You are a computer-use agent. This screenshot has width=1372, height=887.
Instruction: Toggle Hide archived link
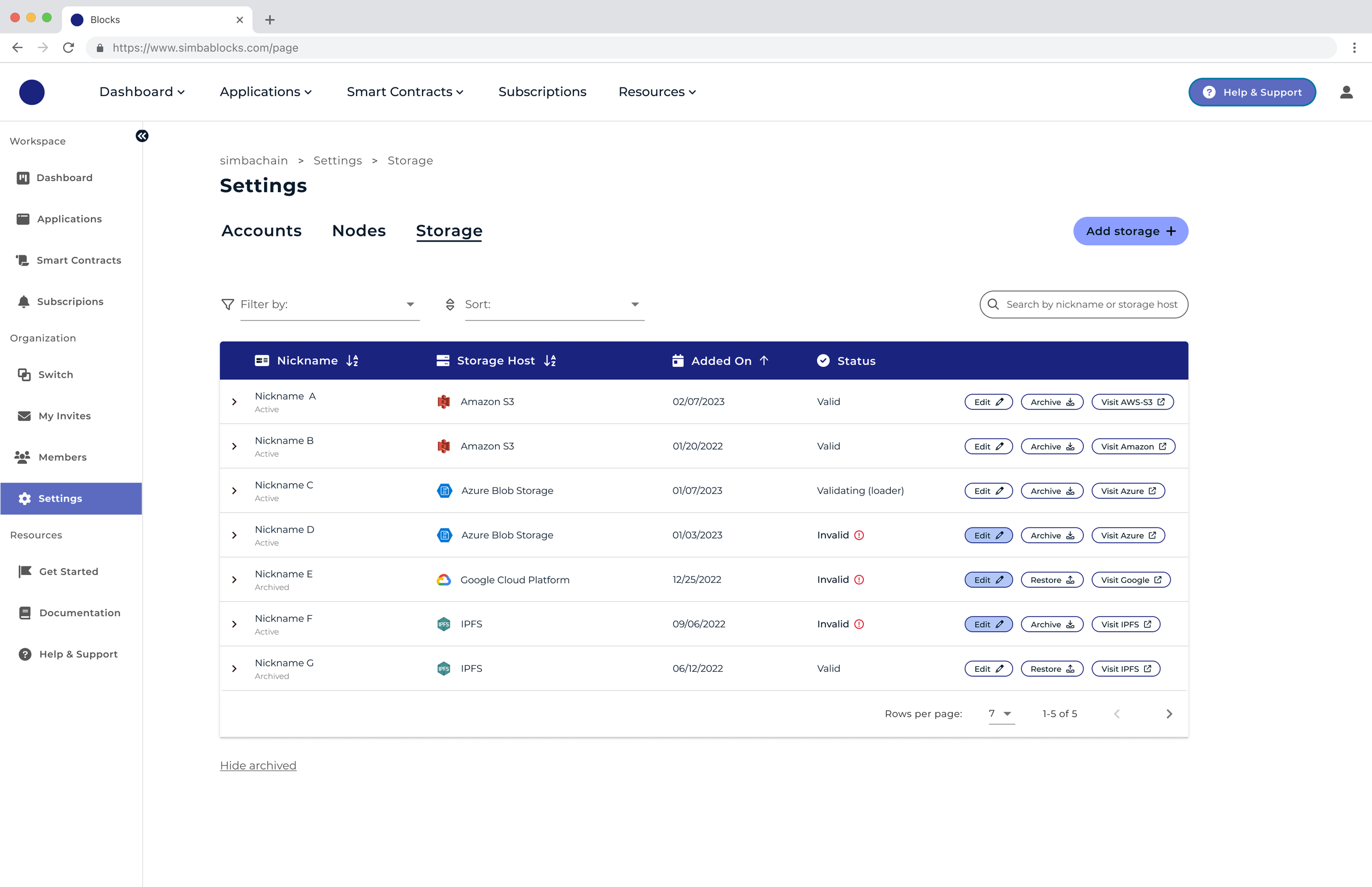pyautogui.click(x=258, y=765)
